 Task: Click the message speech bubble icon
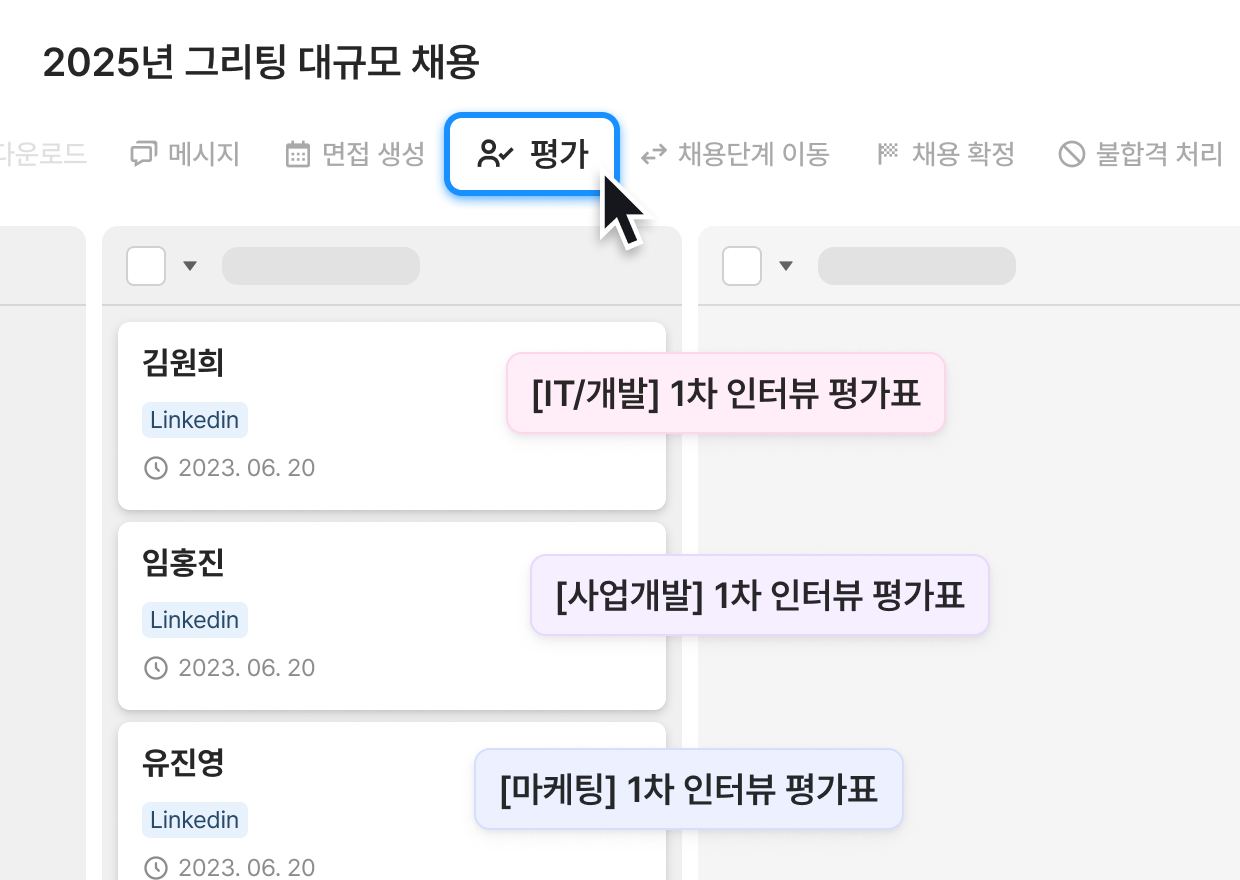pos(144,154)
